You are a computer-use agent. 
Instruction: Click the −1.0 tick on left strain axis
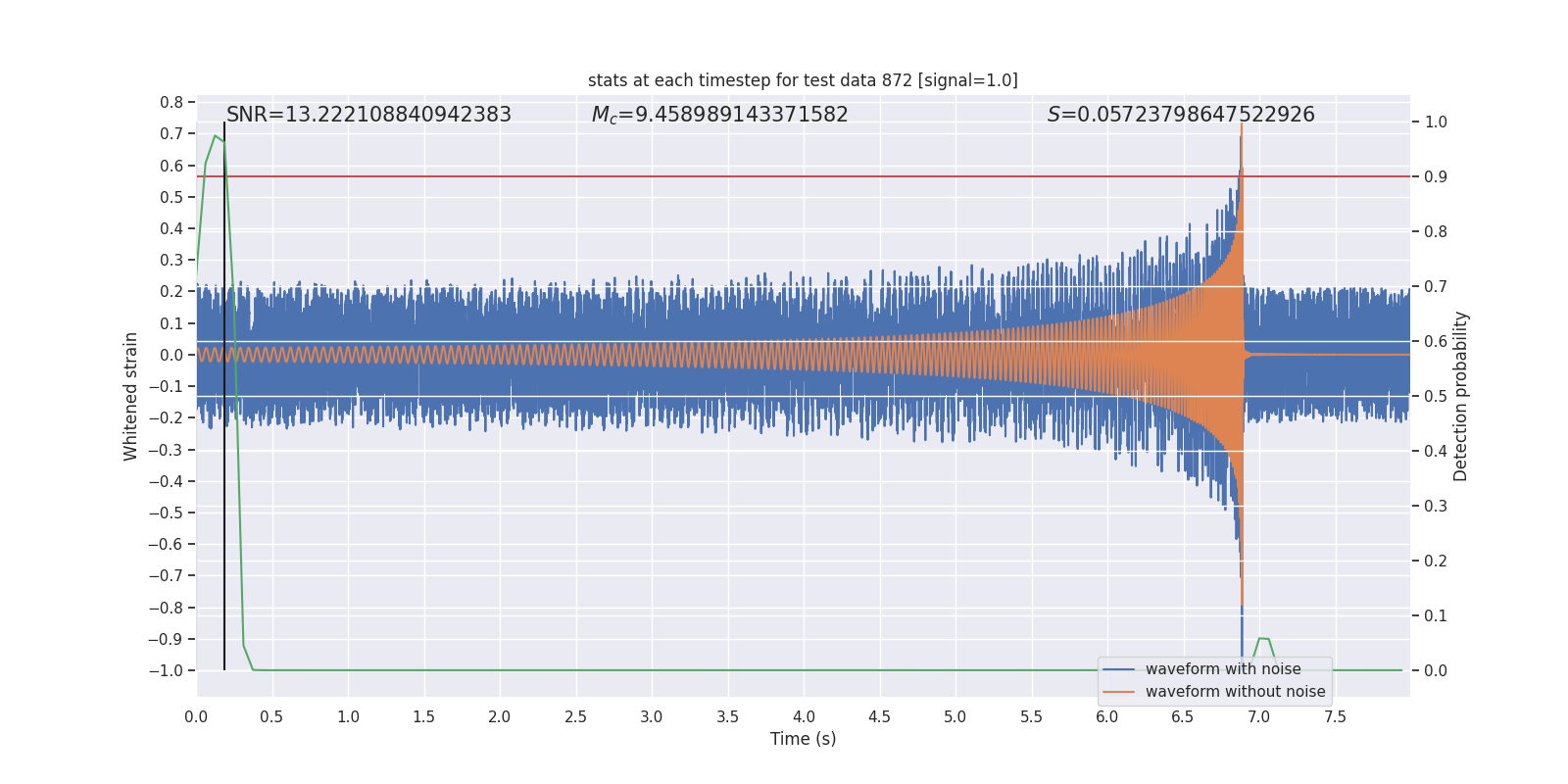[x=166, y=670]
